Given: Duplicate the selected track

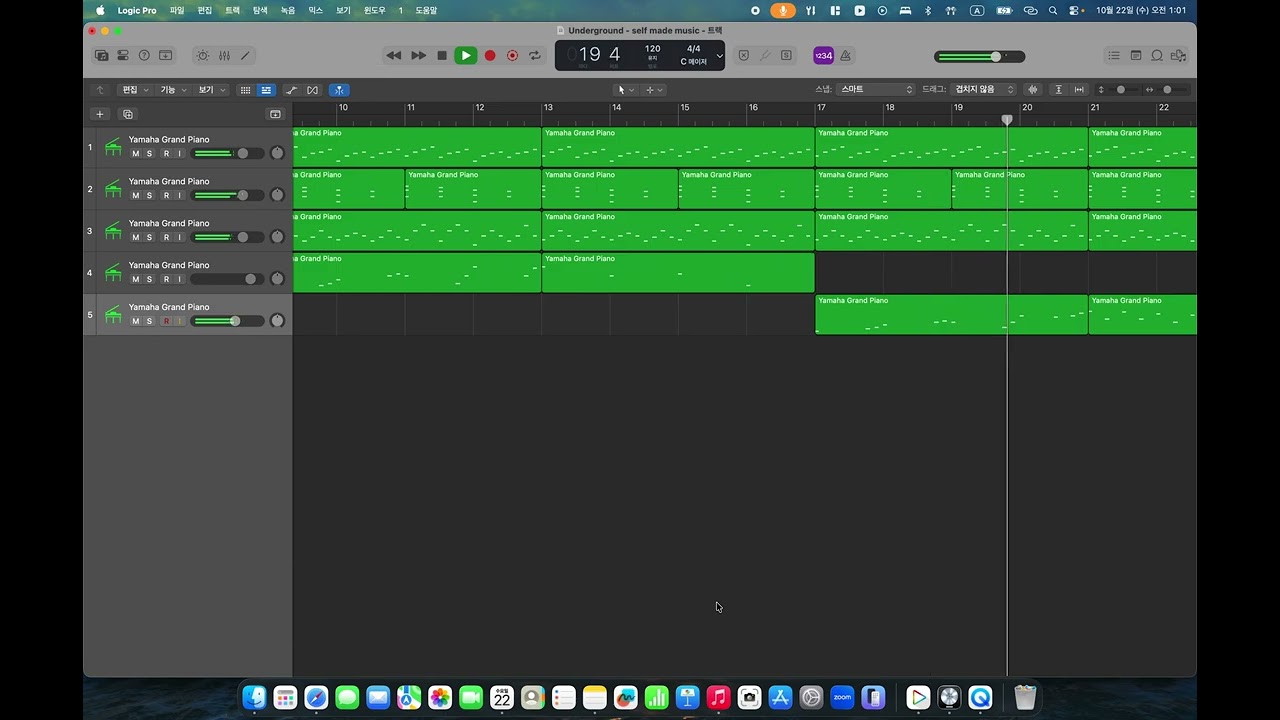Looking at the screenshot, I should (x=127, y=114).
